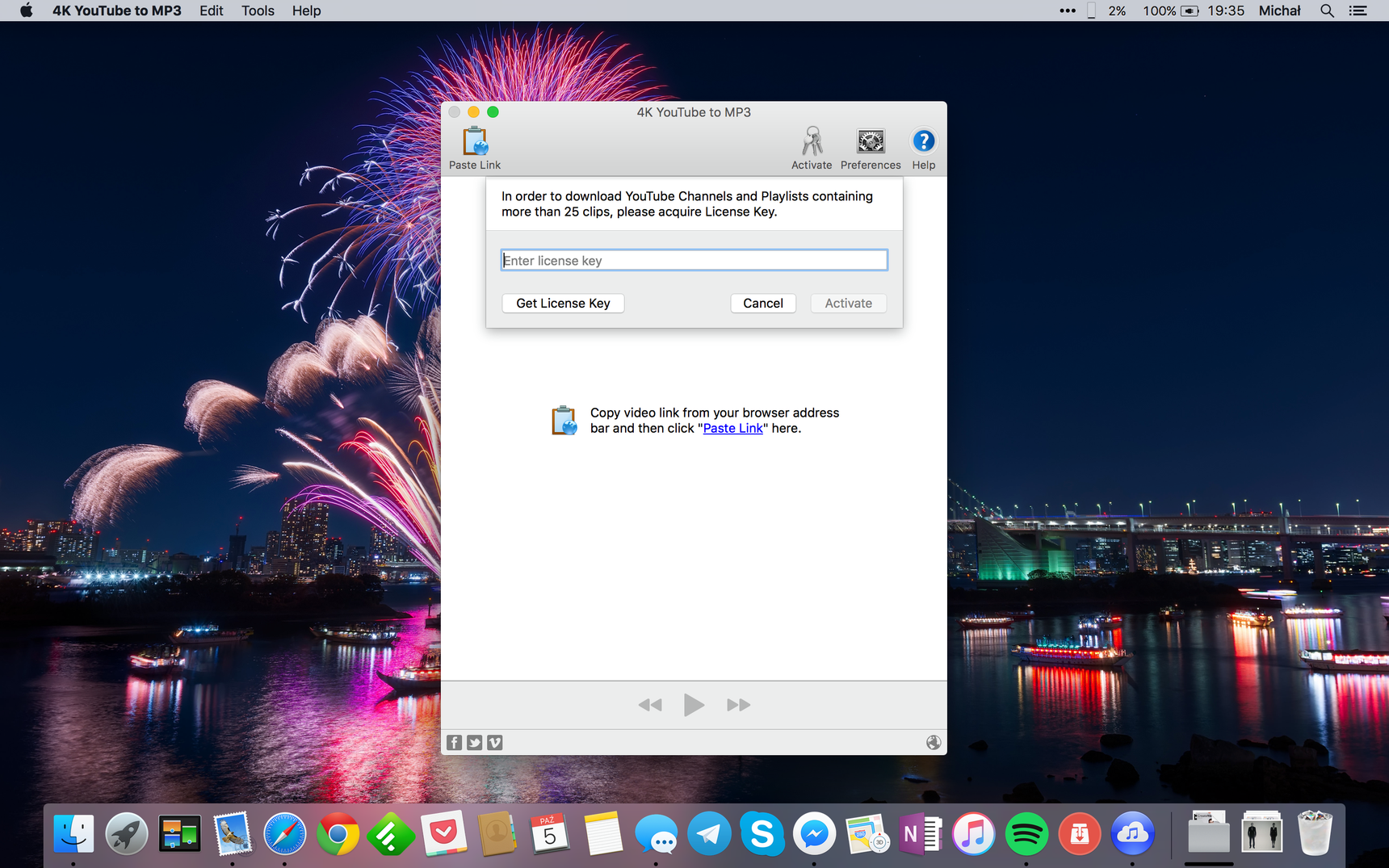Open Launchpad rocket in the Dock

click(x=127, y=834)
